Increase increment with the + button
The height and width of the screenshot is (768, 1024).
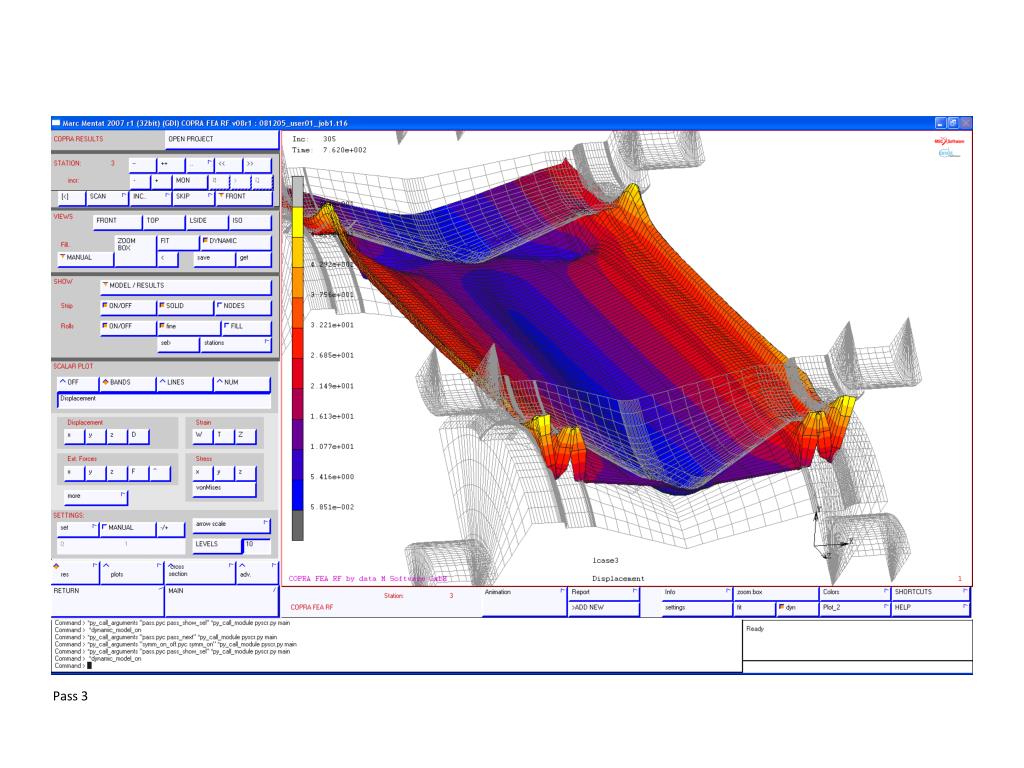point(161,181)
